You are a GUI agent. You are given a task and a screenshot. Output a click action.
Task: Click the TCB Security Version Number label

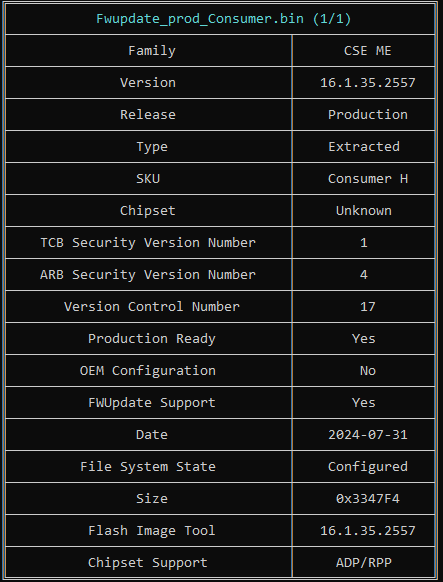(x=148, y=242)
